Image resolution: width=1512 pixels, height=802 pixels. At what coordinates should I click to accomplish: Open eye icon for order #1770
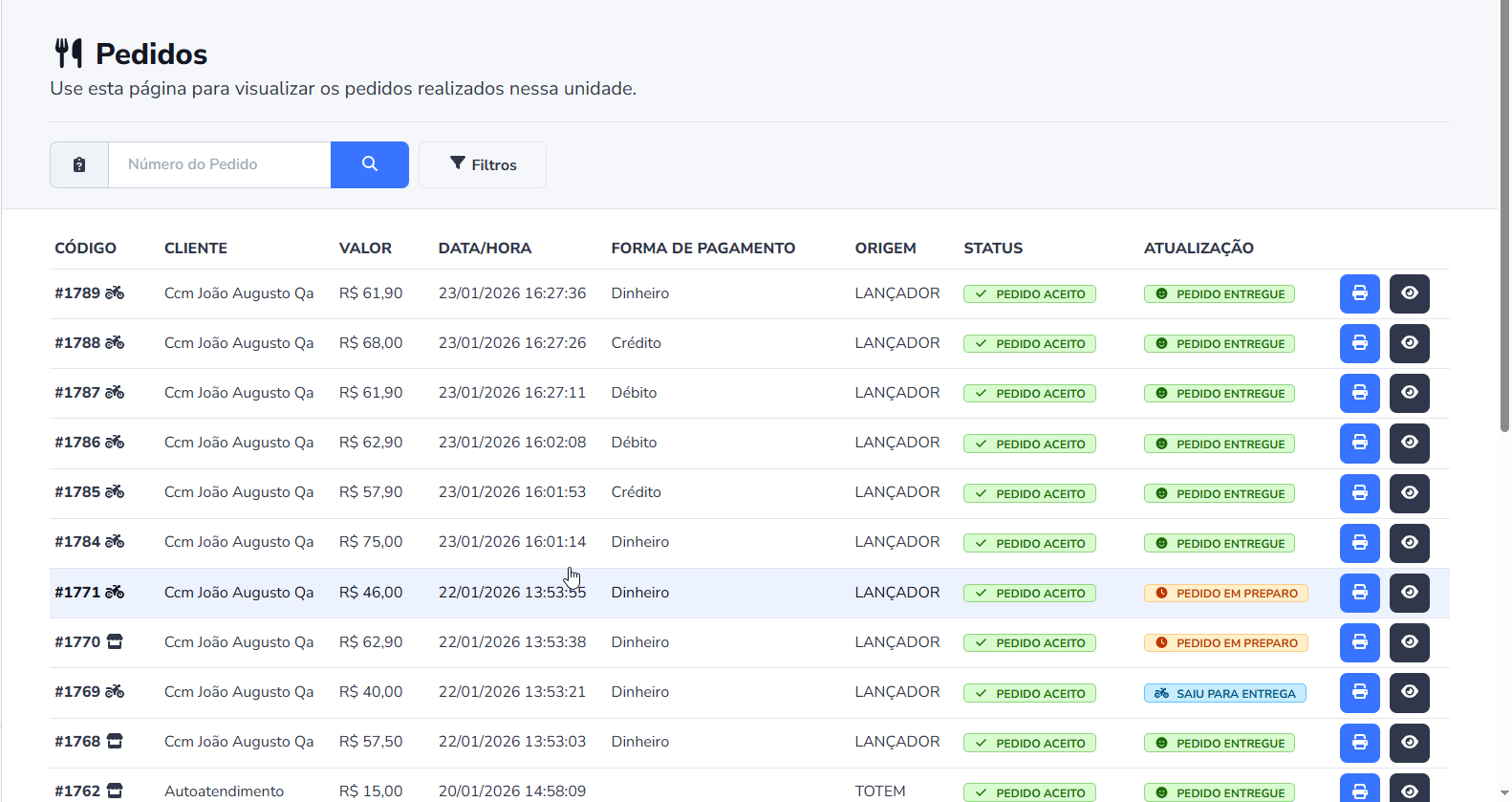1409,642
